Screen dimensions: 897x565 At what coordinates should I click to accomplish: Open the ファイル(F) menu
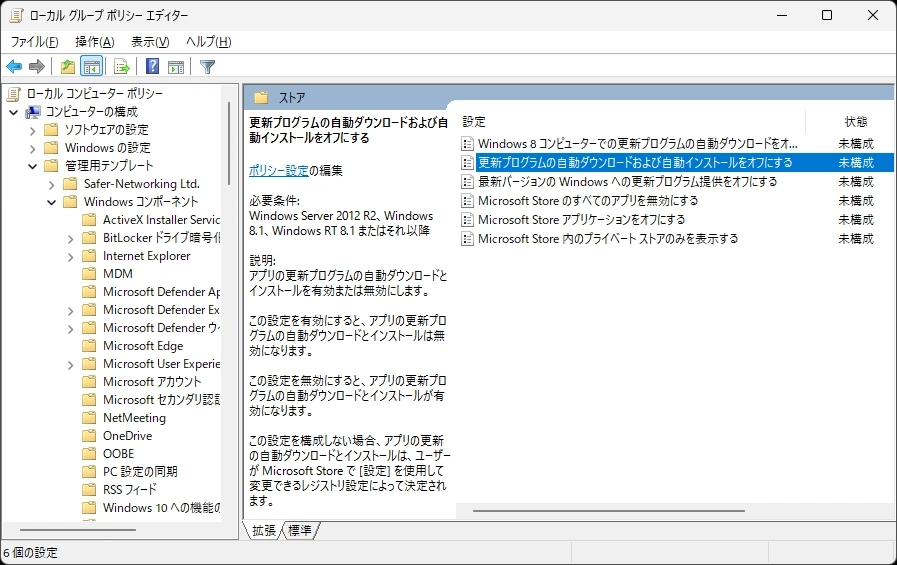[x=34, y=42]
